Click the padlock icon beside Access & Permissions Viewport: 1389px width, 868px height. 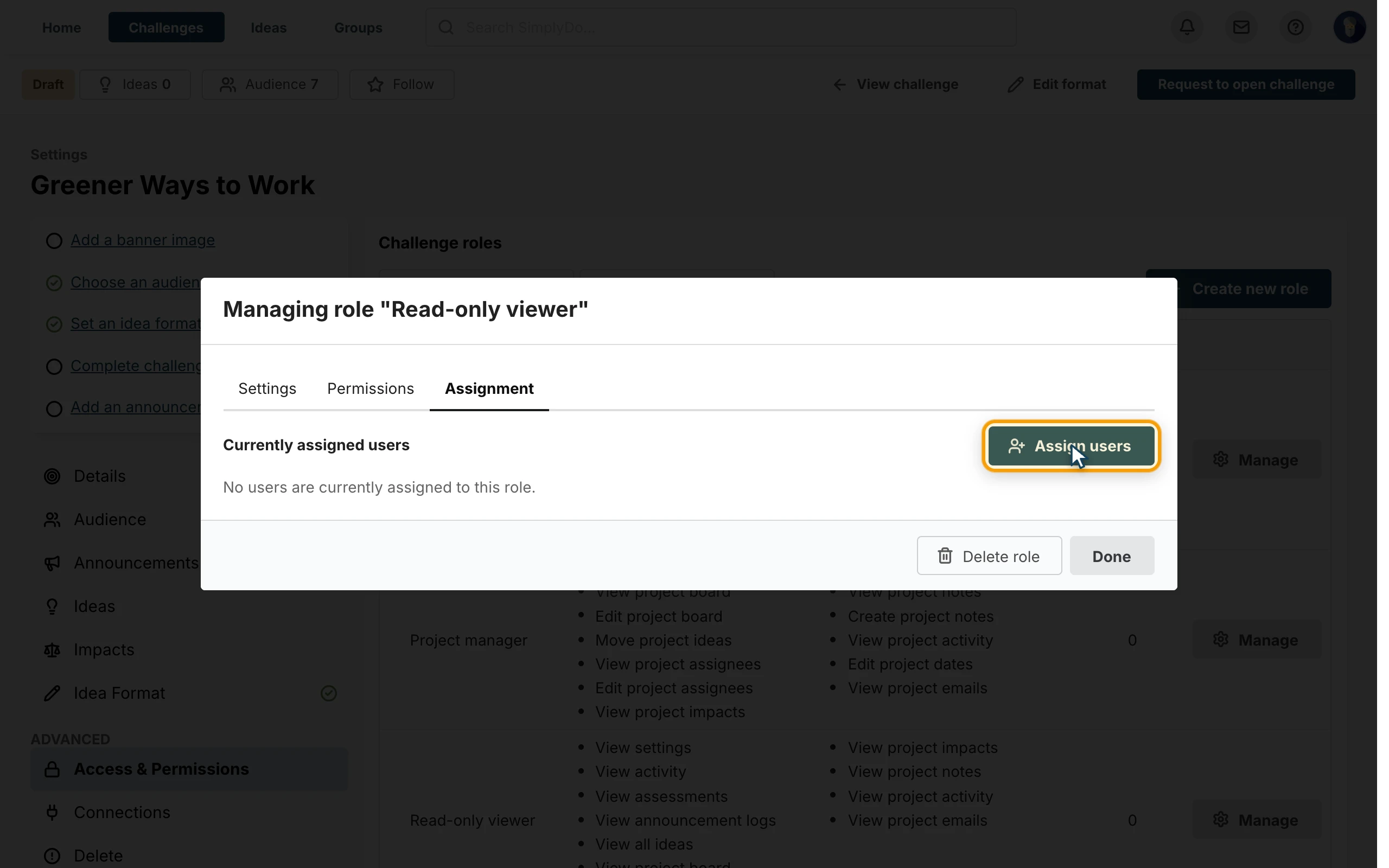tap(52, 769)
